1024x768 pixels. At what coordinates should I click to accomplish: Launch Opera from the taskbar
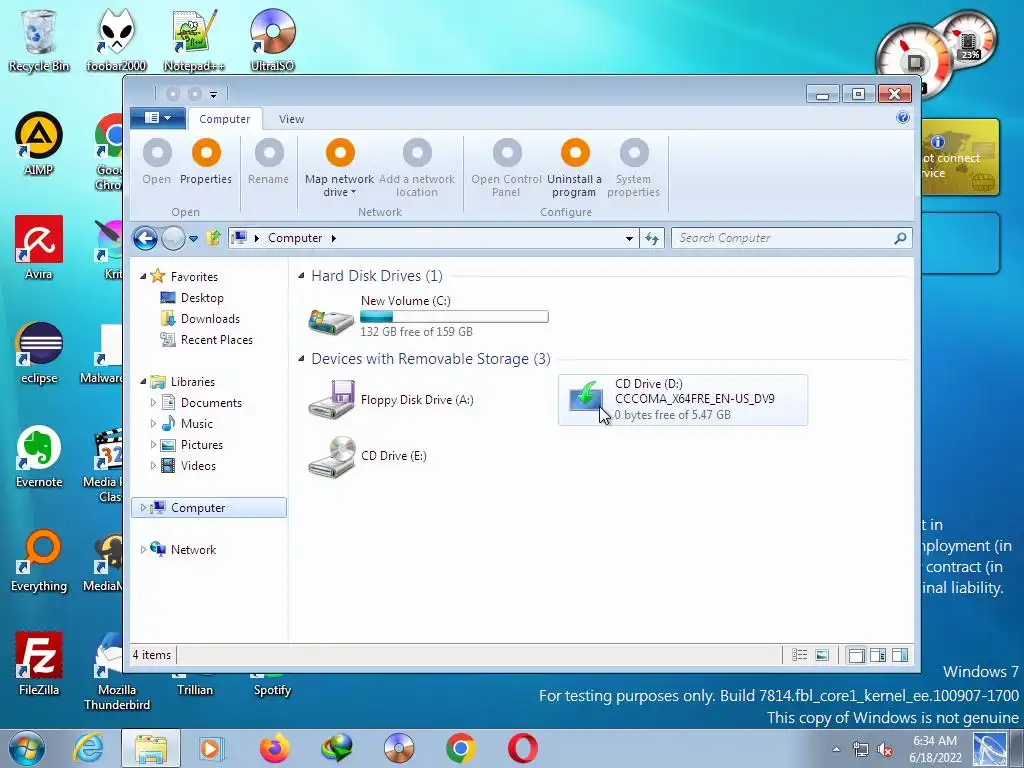click(x=522, y=748)
